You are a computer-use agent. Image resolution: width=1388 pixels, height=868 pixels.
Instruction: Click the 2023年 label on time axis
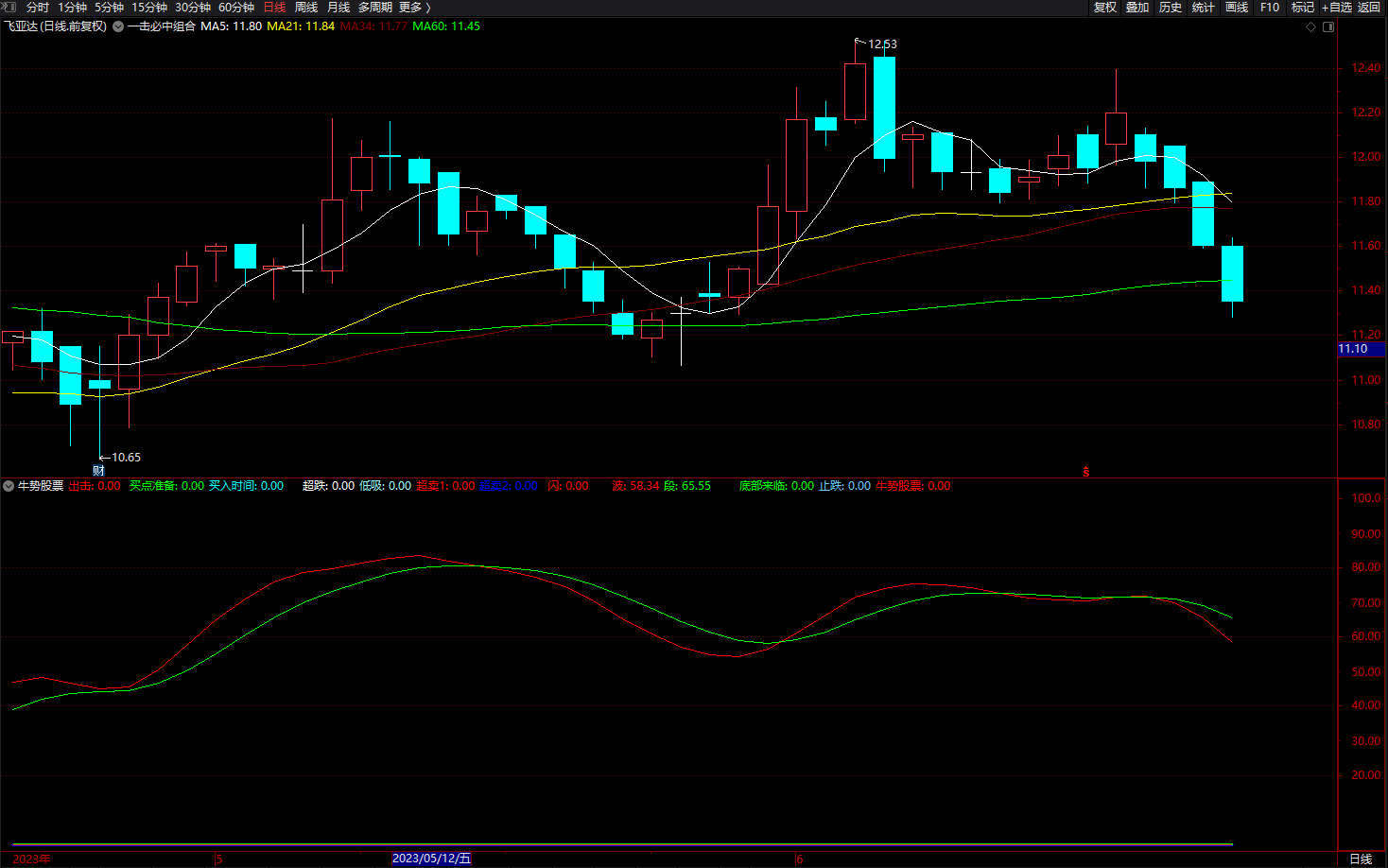click(32, 859)
